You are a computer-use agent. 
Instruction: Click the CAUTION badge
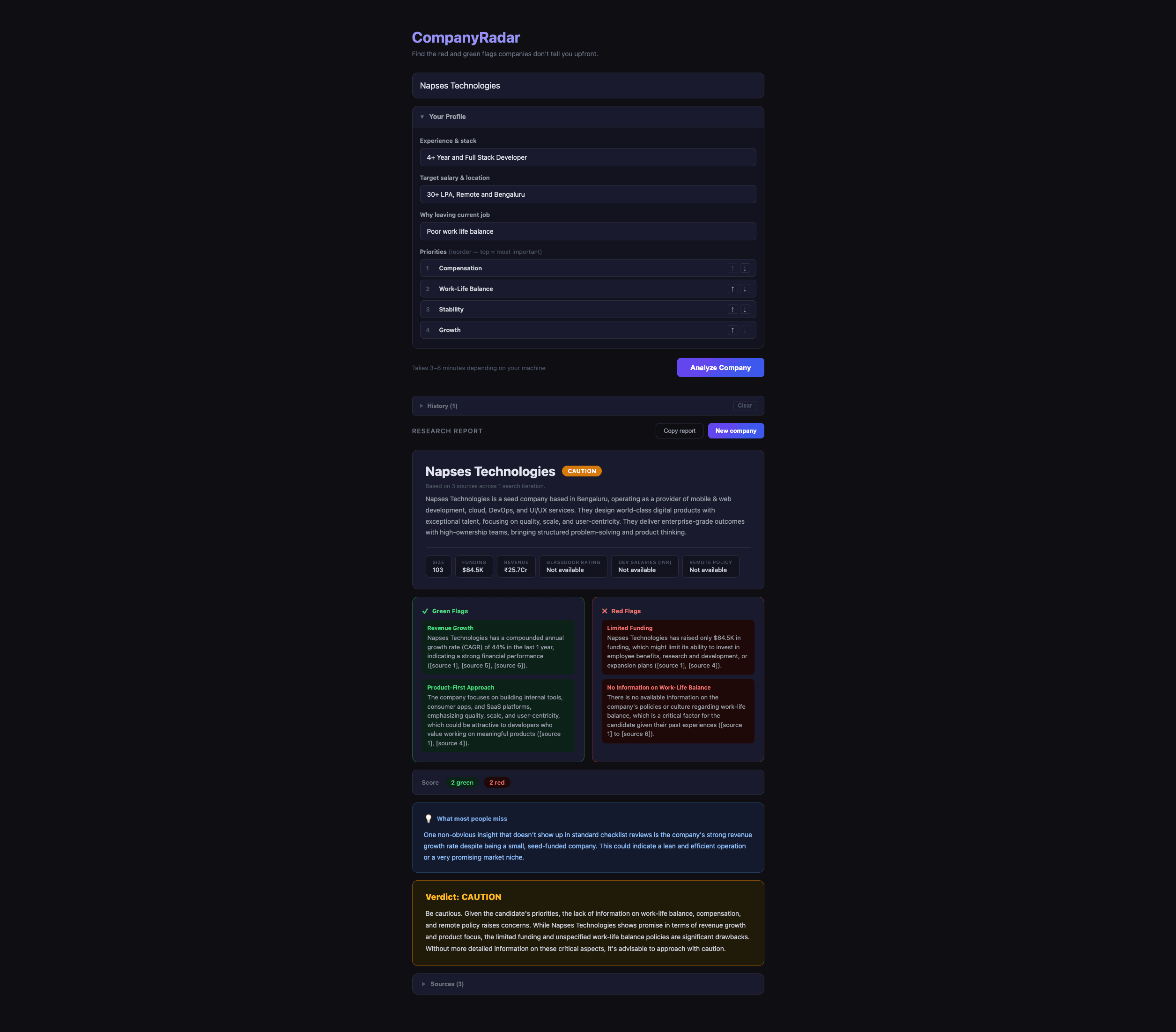point(582,471)
